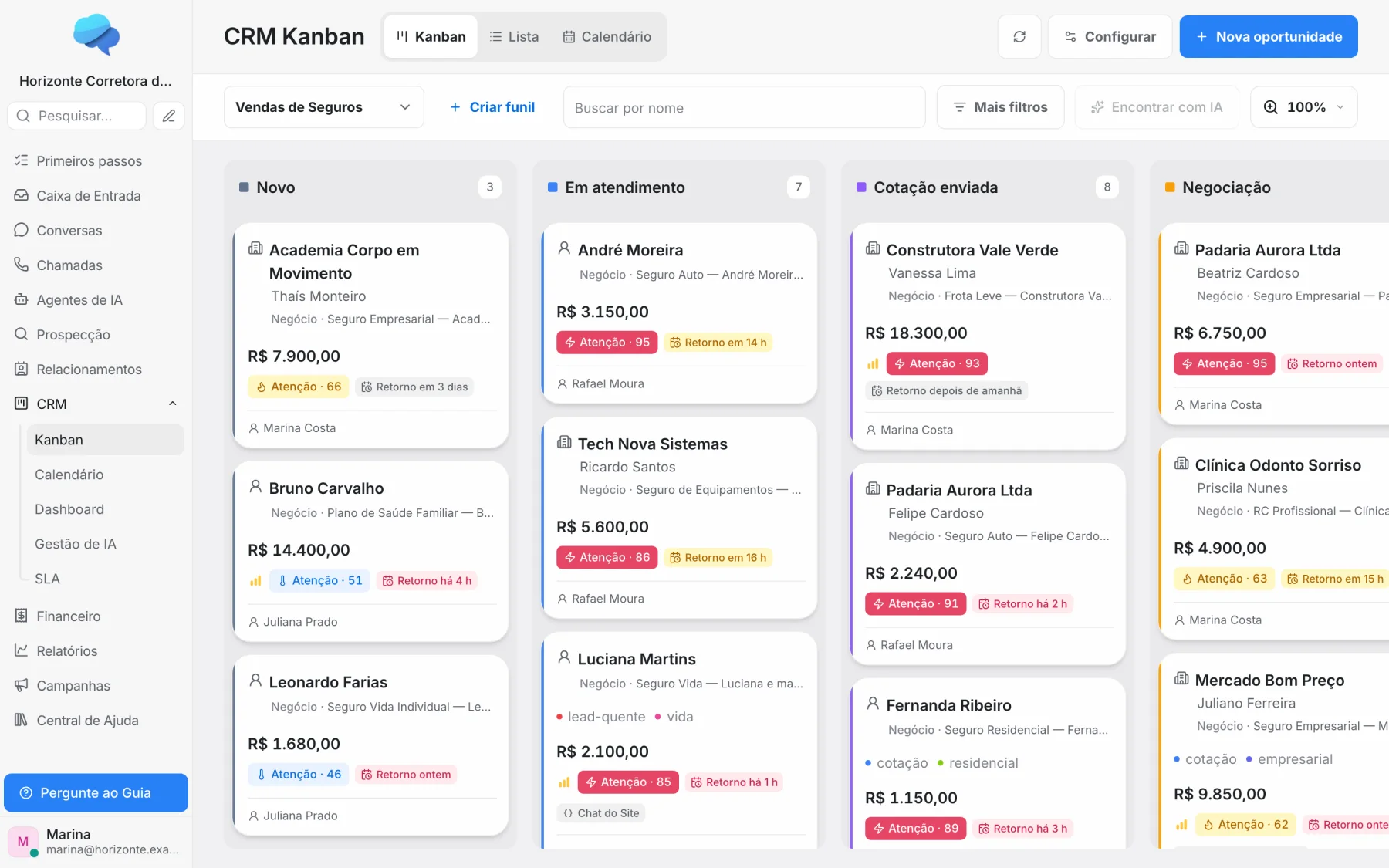Open the Tech Nova Sistemas card
The height and width of the screenshot is (868, 1389).
679,517
